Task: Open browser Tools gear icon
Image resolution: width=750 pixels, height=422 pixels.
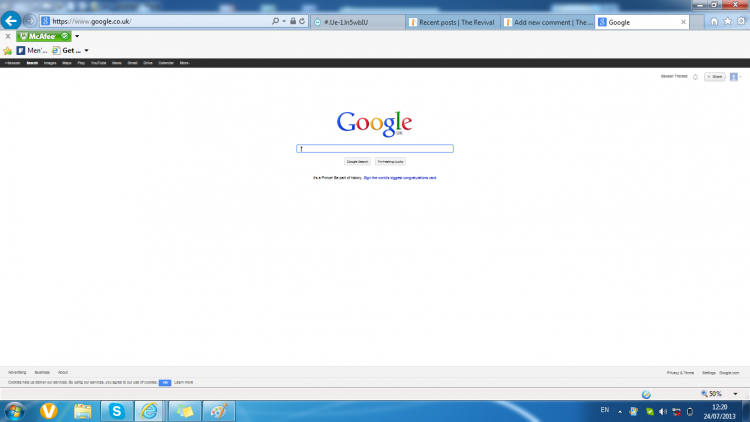Action: [x=741, y=22]
